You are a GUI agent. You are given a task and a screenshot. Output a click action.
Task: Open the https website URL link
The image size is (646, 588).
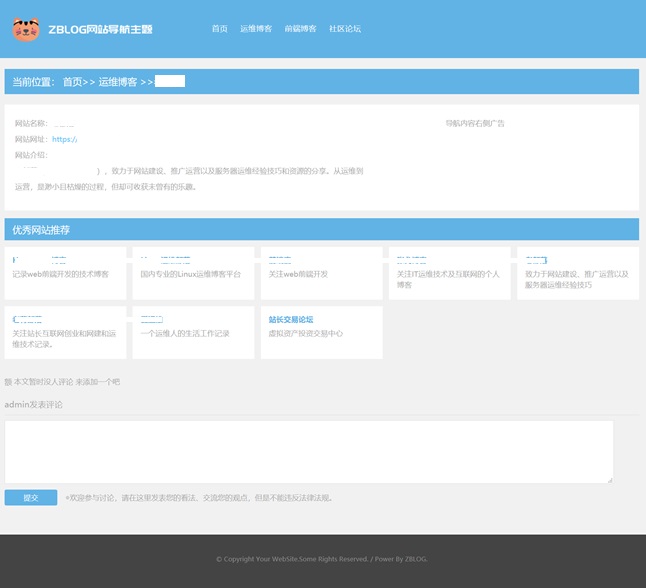pos(65,139)
